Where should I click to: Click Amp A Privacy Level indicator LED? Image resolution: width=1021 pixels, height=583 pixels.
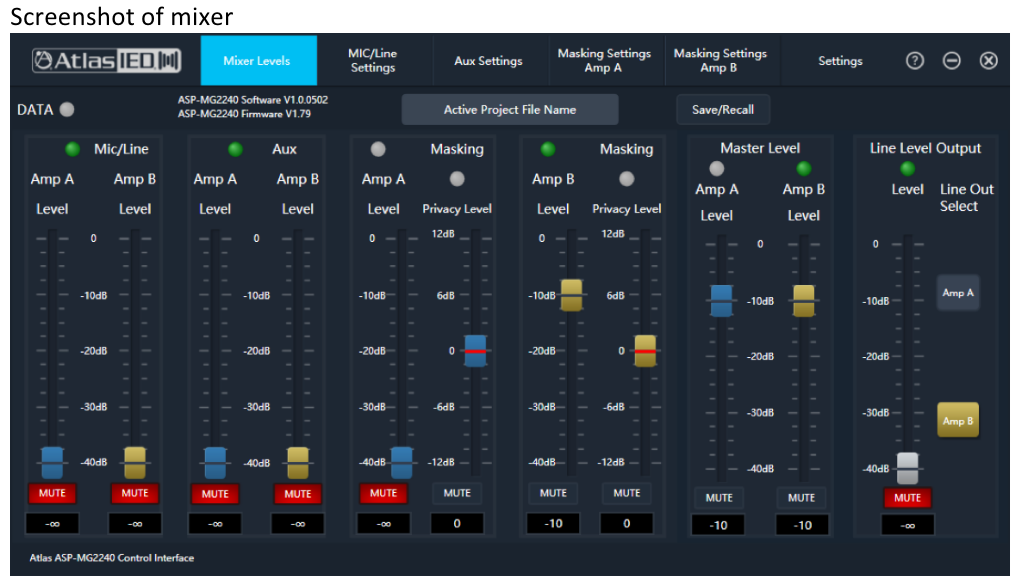tap(457, 178)
